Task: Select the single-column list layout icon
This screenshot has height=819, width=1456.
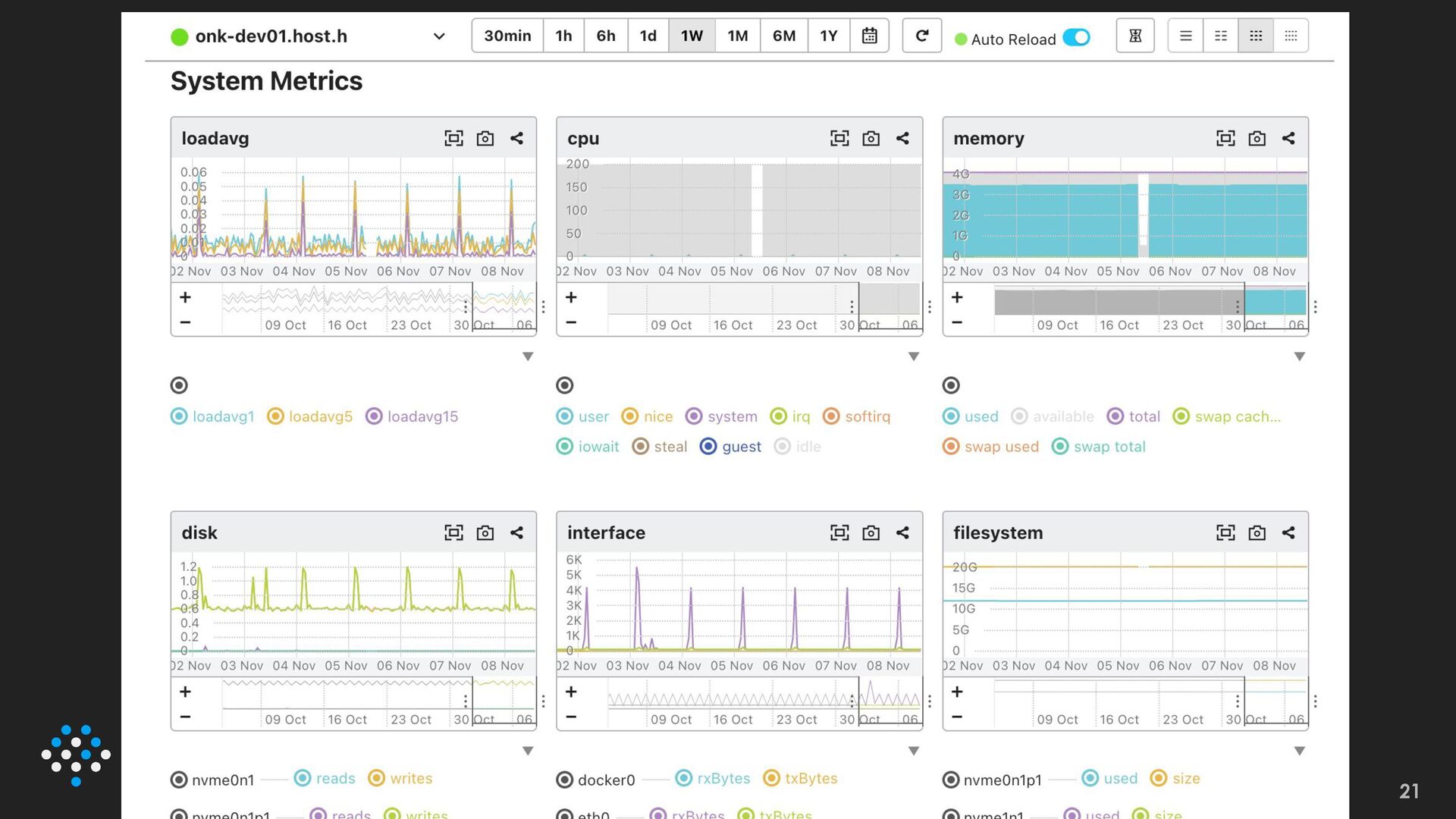Action: (1185, 36)
